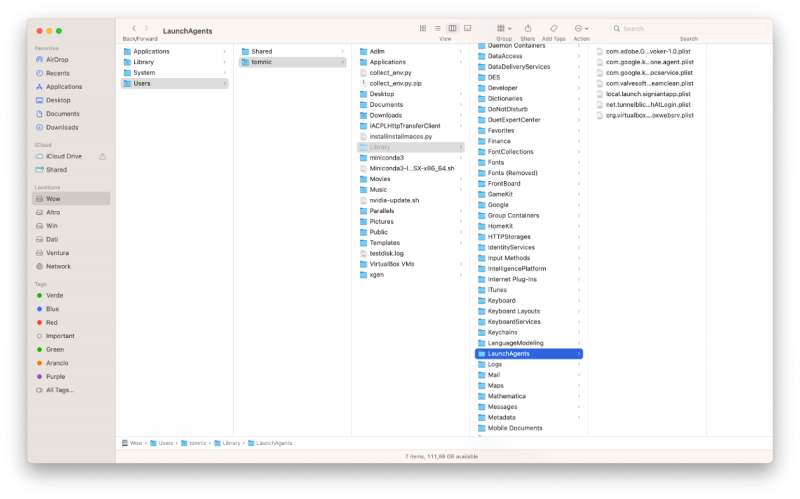The width and height of the screenshot is (800, 499).
Task: Filter by the Blue tag
Action: (53, 309)
